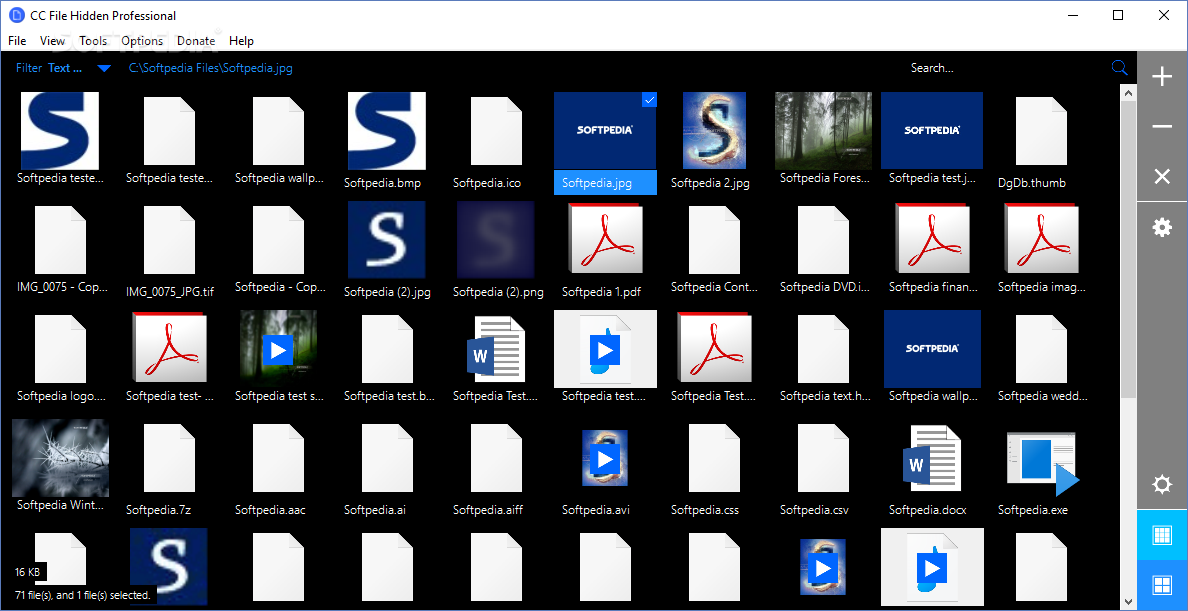This screenshot has height=611, width=1188.
Task: Open the Tools menu
Action: [93, 41]
